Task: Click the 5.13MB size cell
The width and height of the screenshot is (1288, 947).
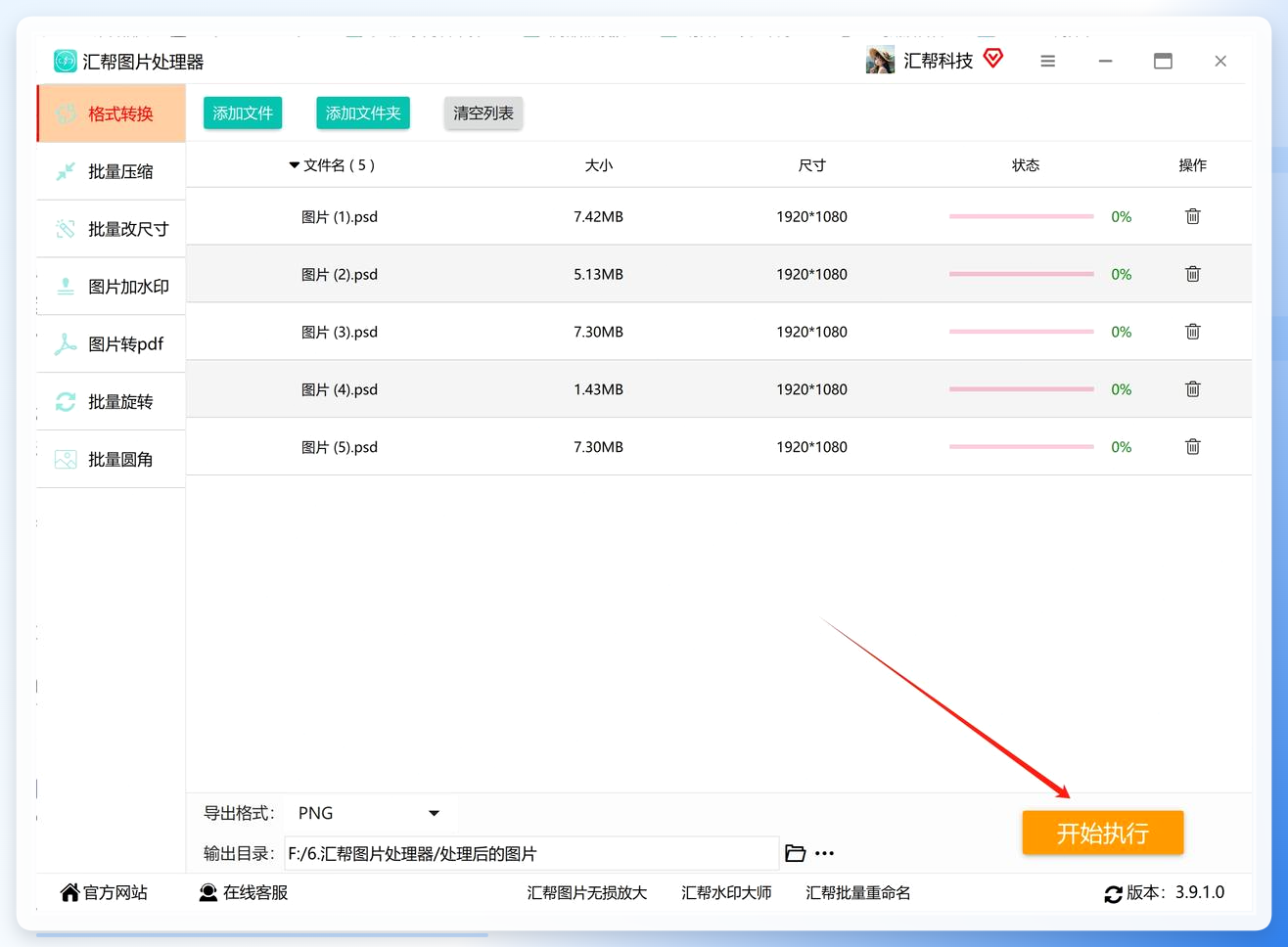Action: [x=598, y=274]
